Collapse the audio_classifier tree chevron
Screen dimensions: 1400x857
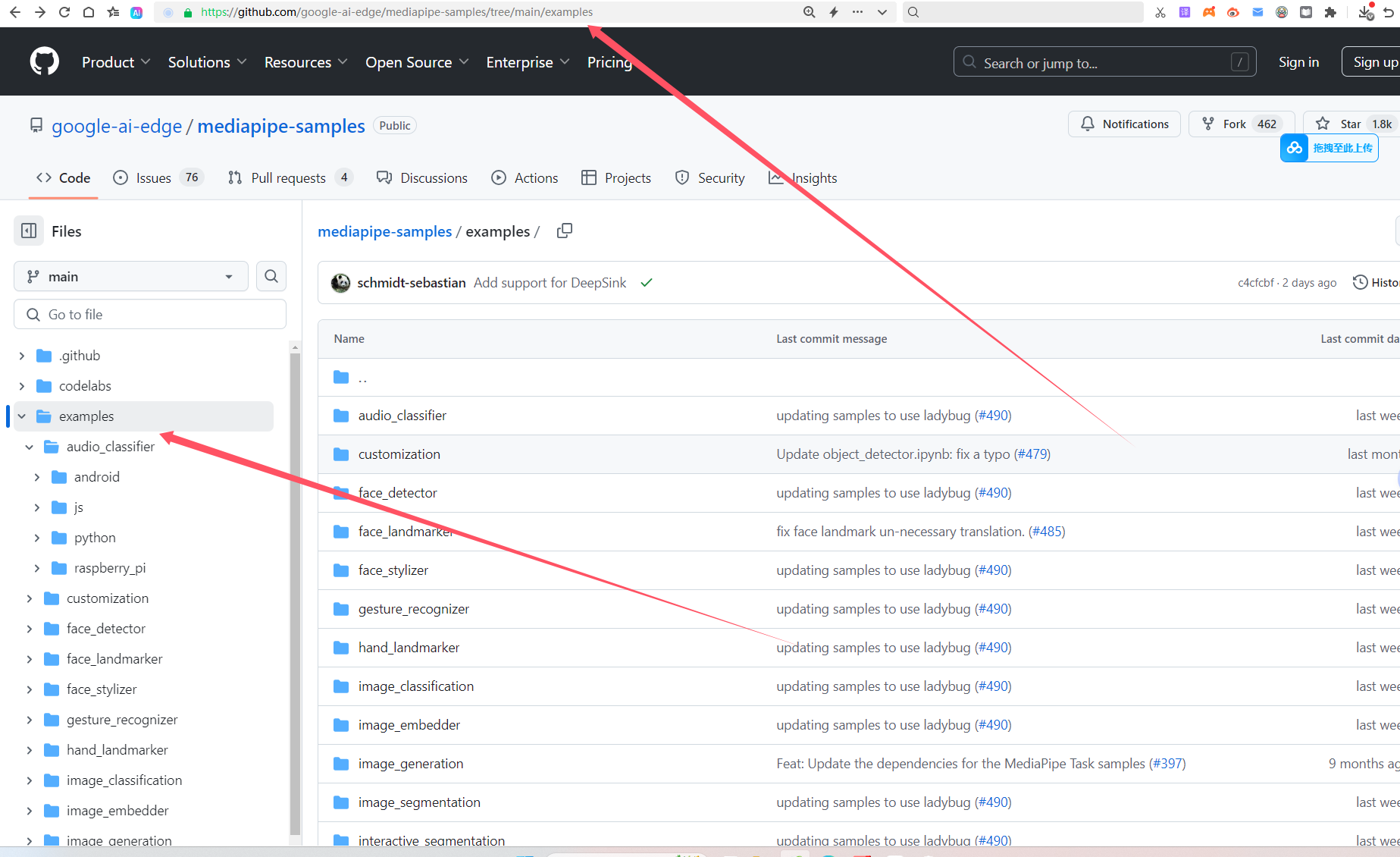pyautogui.click(x=29, y=447)
